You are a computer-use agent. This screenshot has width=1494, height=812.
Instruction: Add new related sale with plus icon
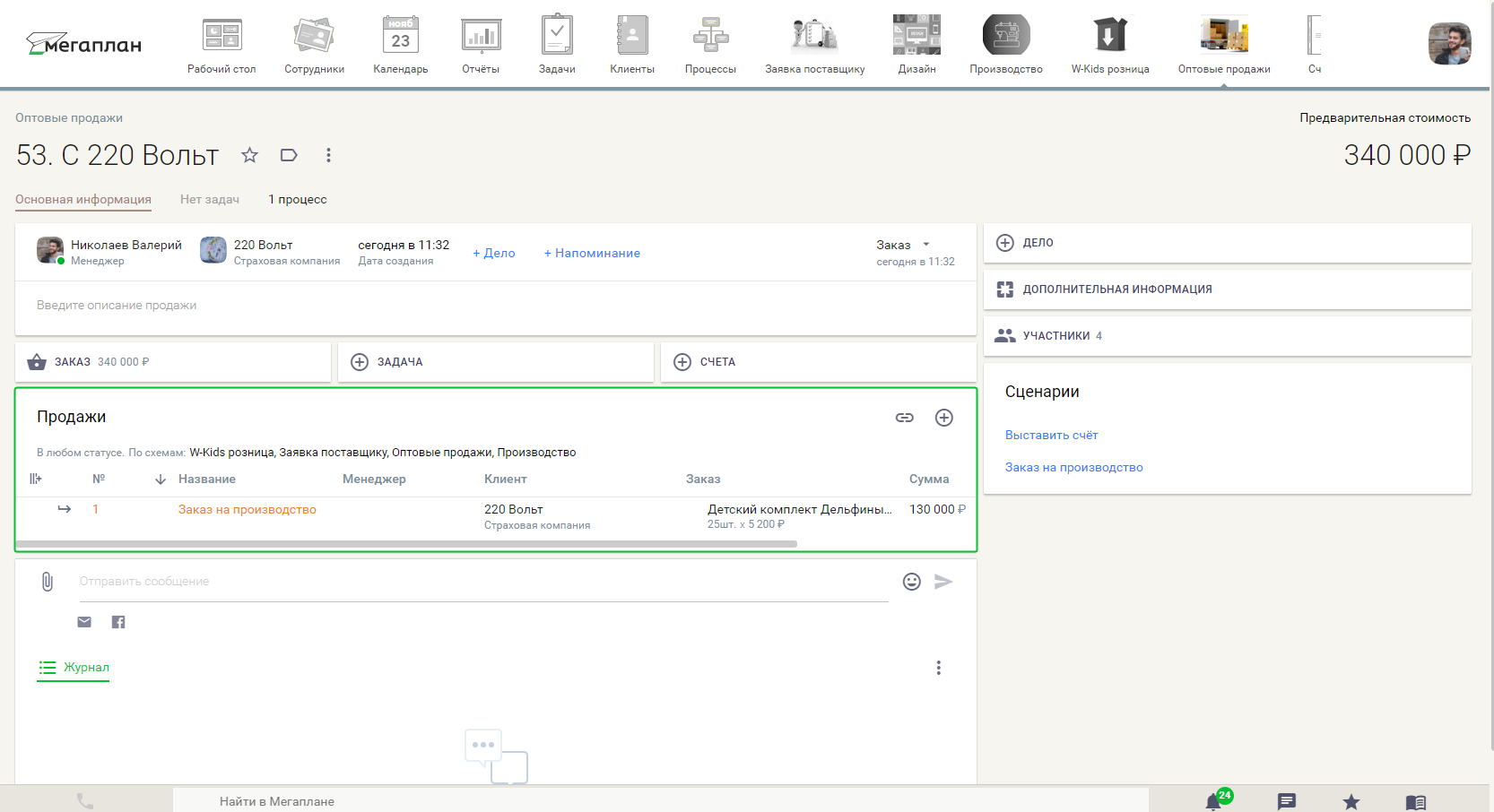click(944, 418)
